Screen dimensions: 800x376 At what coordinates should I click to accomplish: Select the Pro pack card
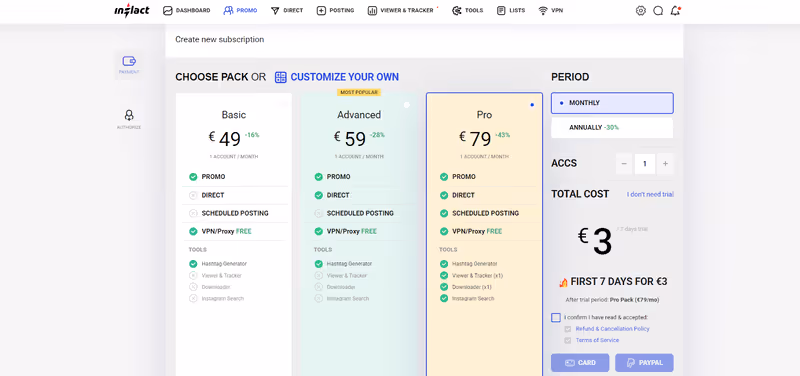click(484, 234)
